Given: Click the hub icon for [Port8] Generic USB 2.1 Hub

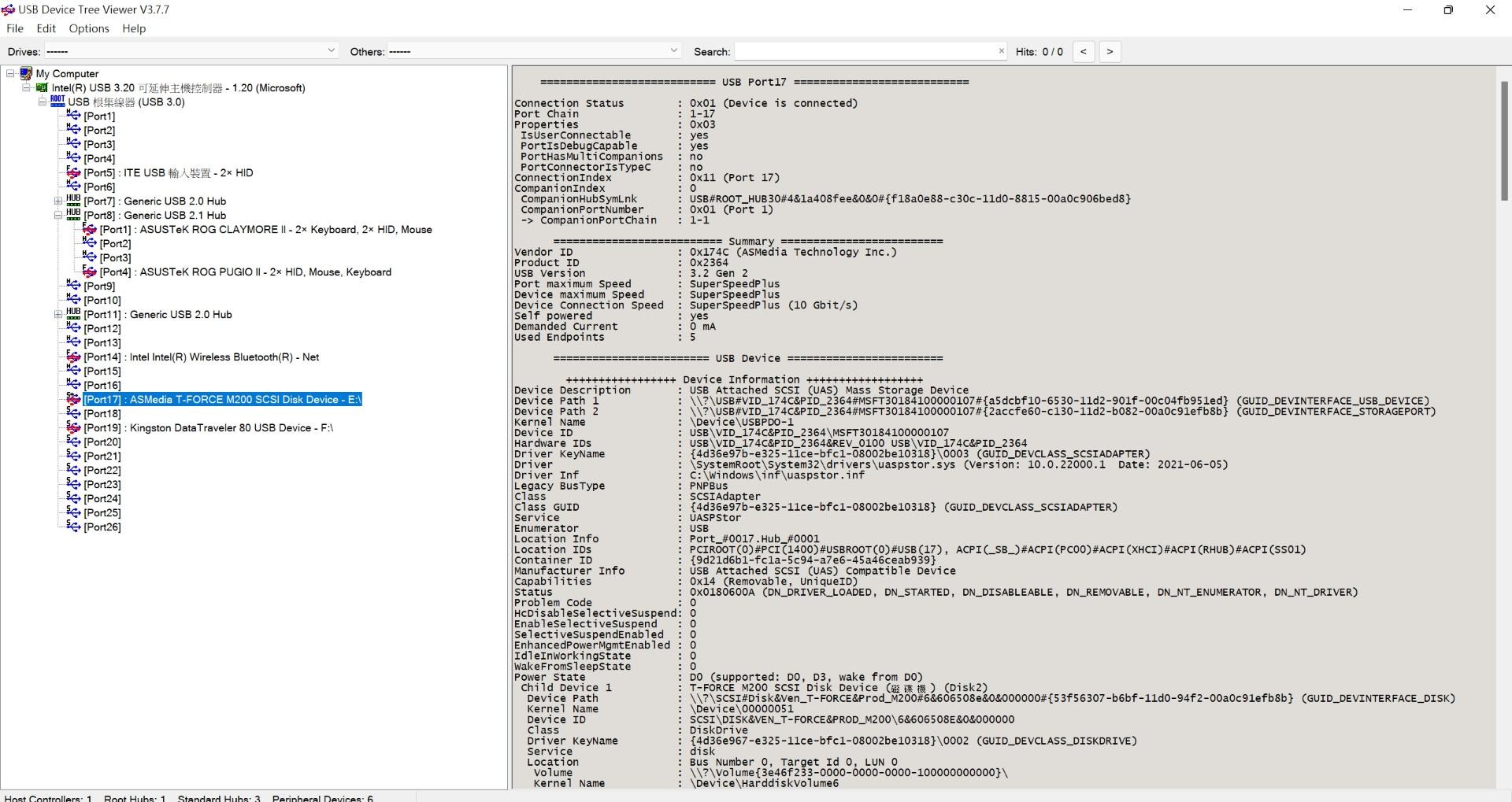Looking at the screenshot, I should [x=73, y=215].
